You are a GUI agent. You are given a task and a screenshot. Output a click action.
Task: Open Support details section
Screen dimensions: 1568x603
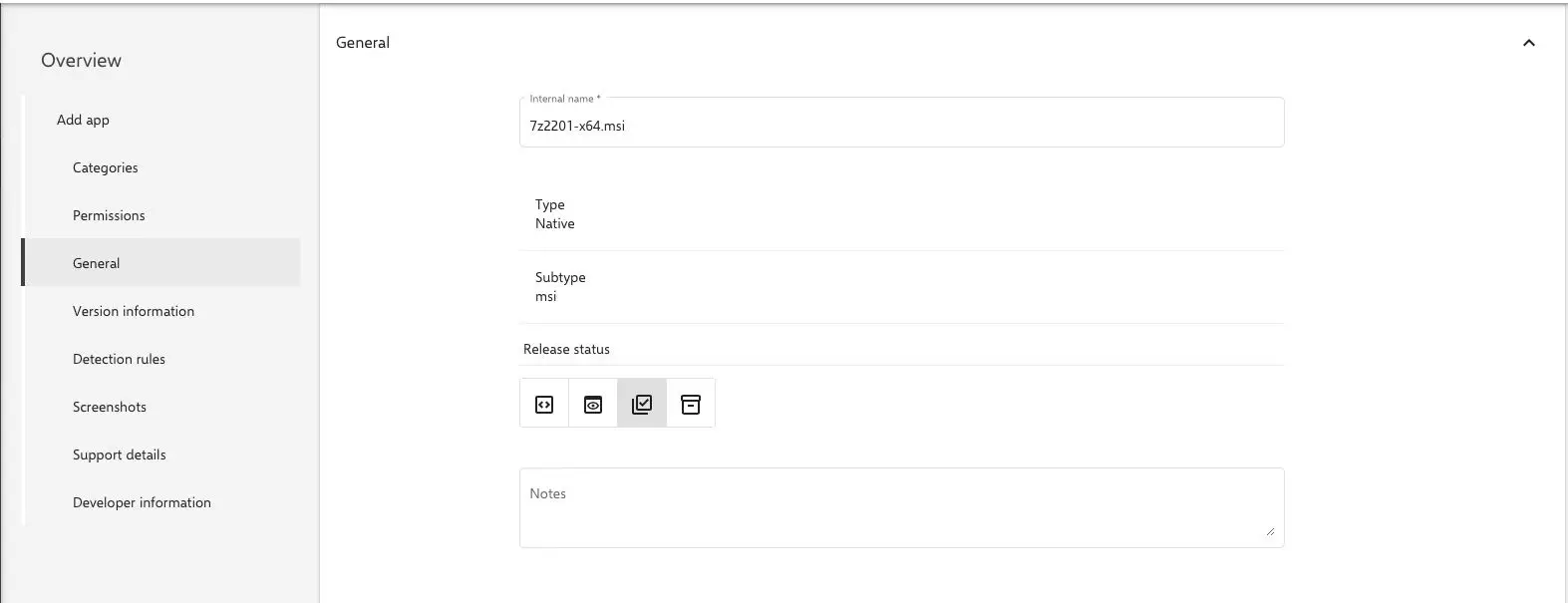(120, 454)
